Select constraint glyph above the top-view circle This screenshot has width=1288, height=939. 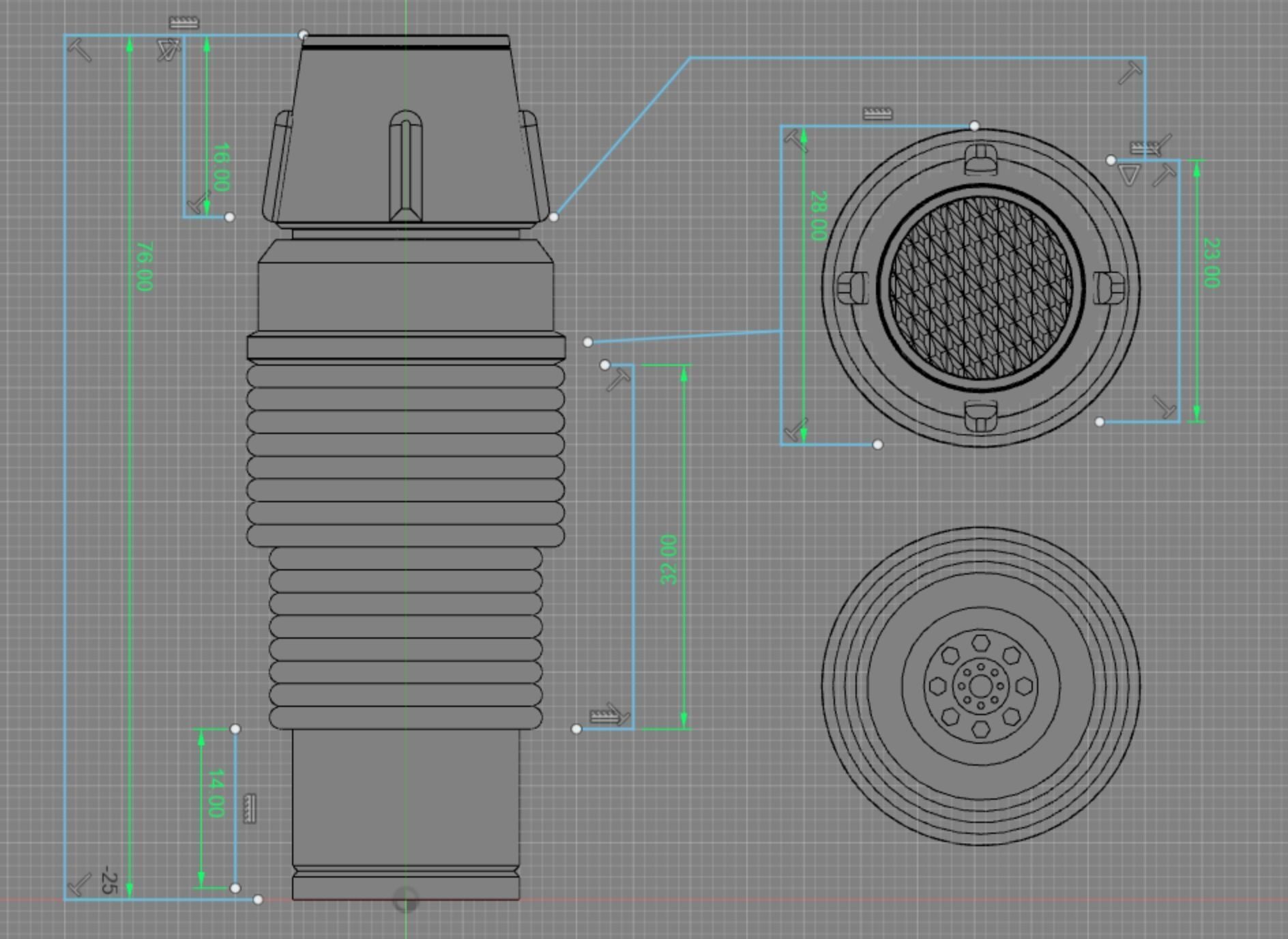click(878, 113)
